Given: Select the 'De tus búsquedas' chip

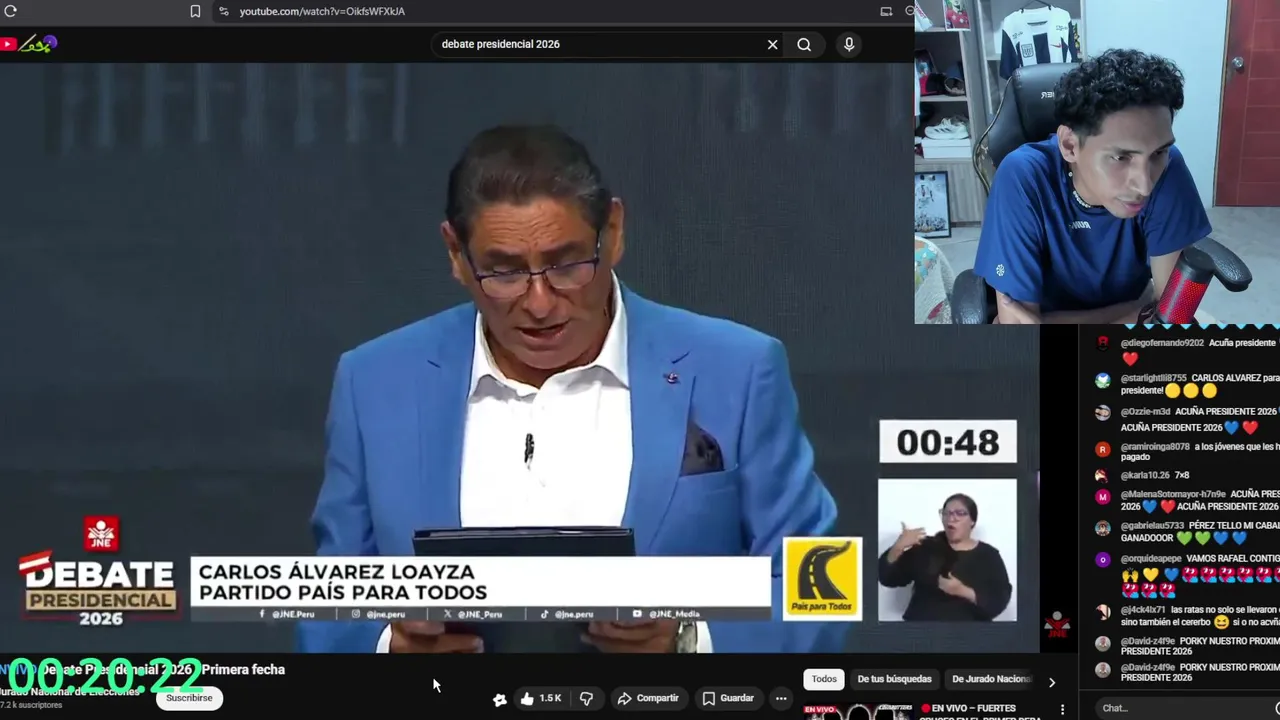Looking at the screenshot, I should tap(894, 679).
